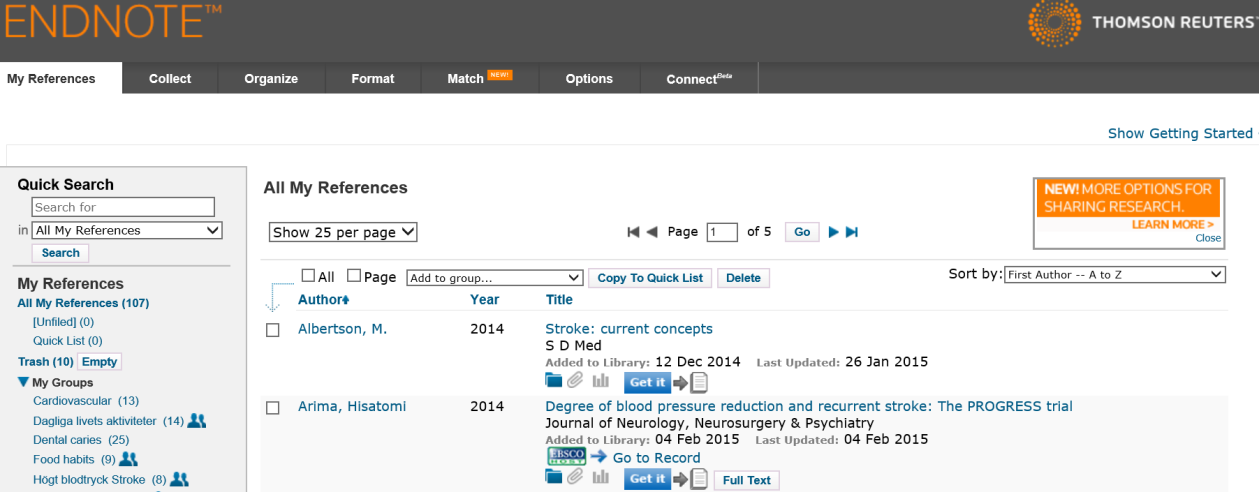Toggle the All references checkbox
This screenshot has height=492, width=1259.
point(309,276)
